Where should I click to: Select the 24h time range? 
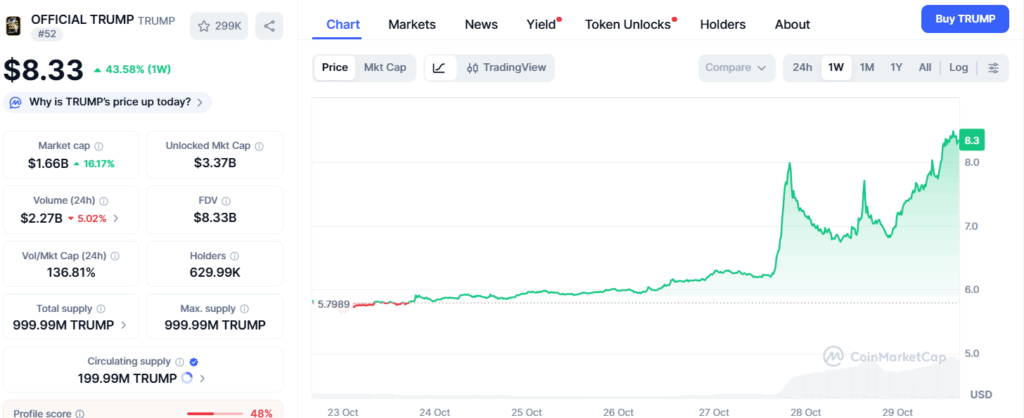coord(802,68)
